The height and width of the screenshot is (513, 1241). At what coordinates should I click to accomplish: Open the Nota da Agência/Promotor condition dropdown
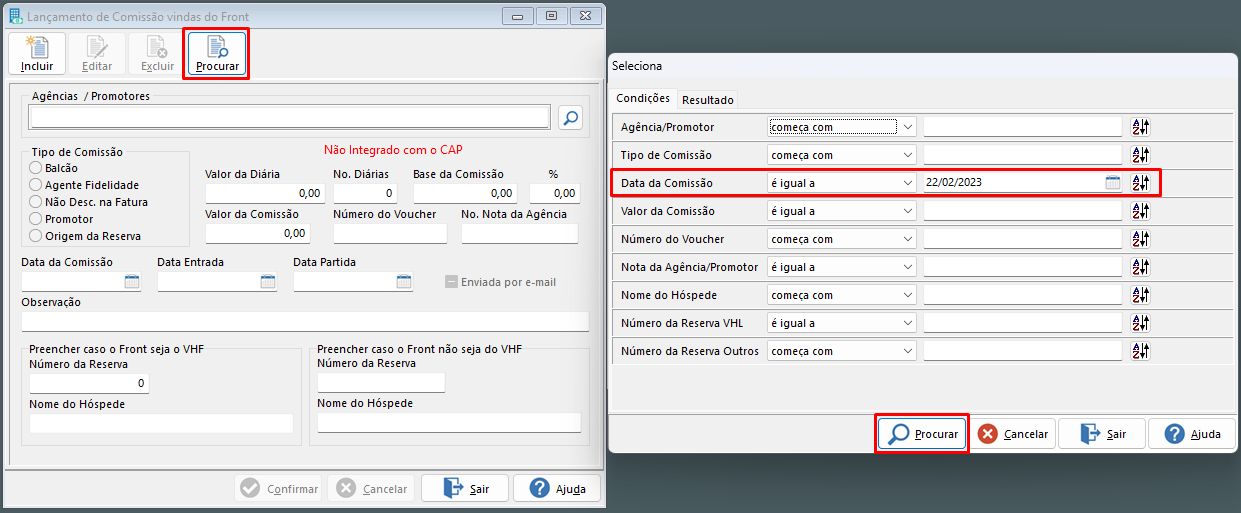click(x=841, y=267)
